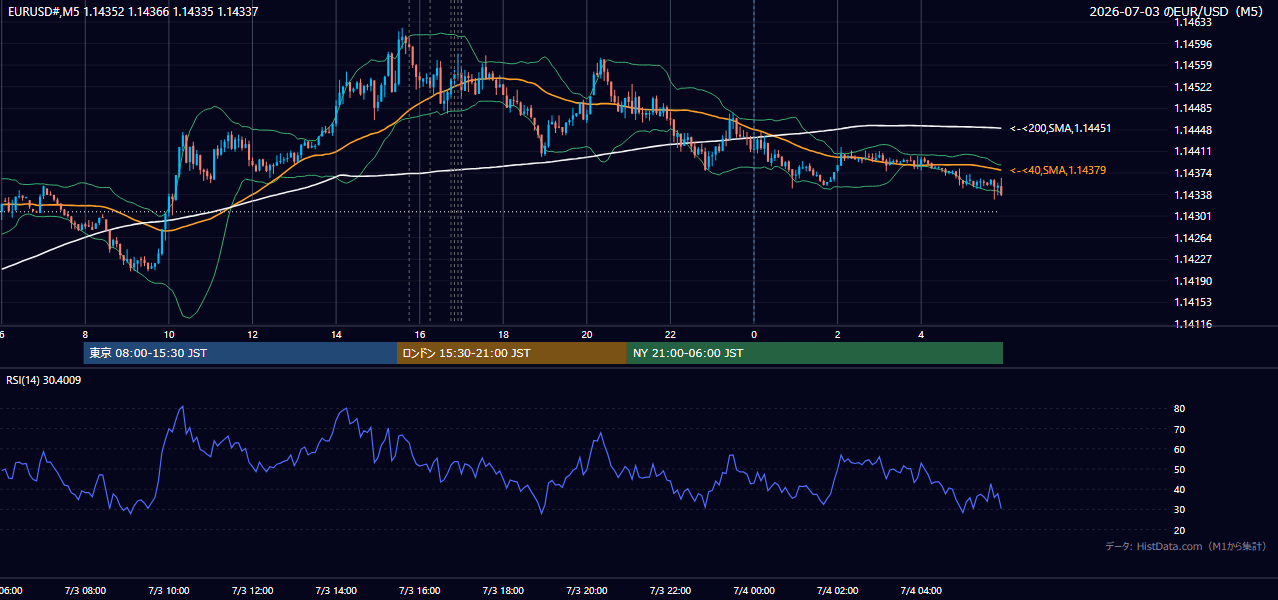The width and height of the screenshot is (1278, 600).
Task: Click hour tick 20 under price chart
Action: [587, 334]
